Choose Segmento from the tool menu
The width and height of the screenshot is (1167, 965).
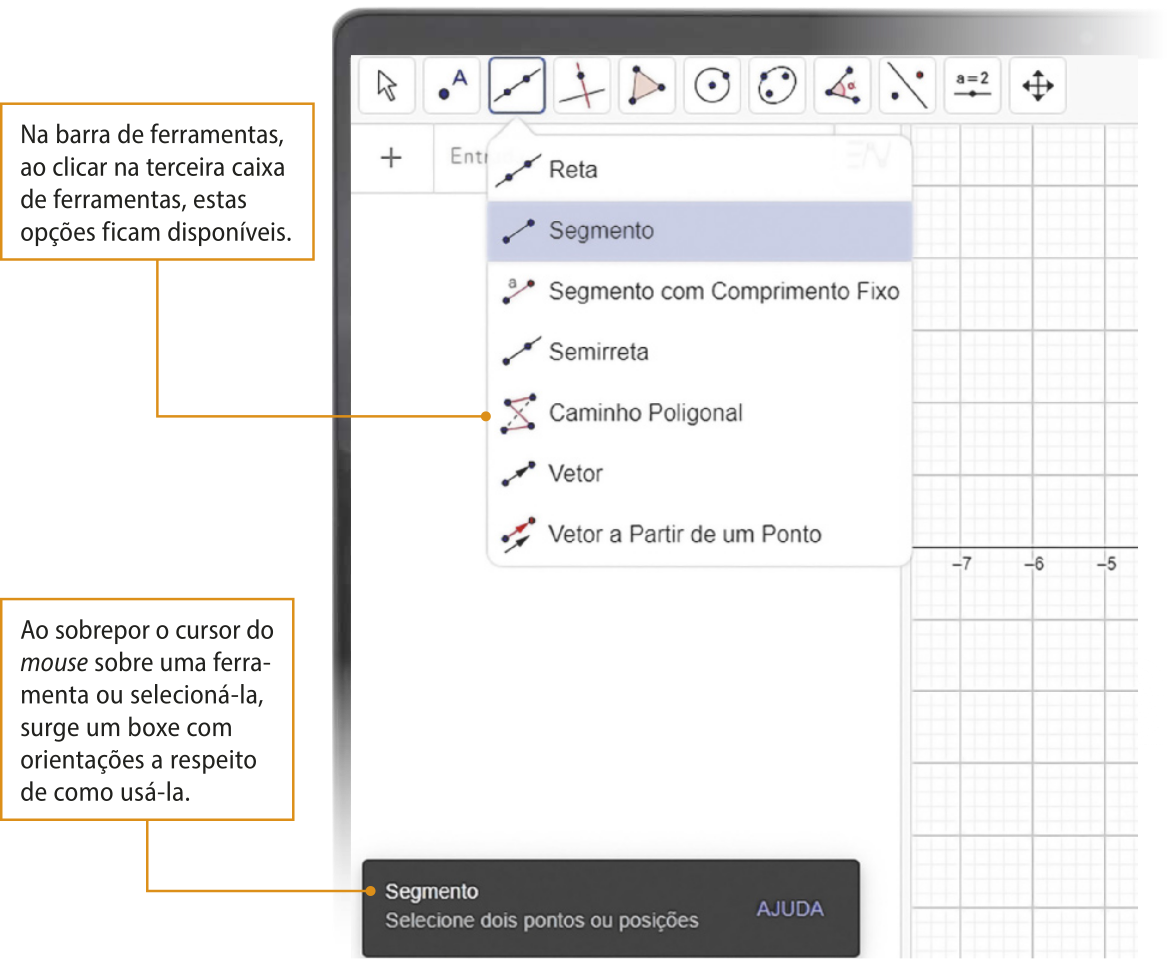click(x=700, y=231)
